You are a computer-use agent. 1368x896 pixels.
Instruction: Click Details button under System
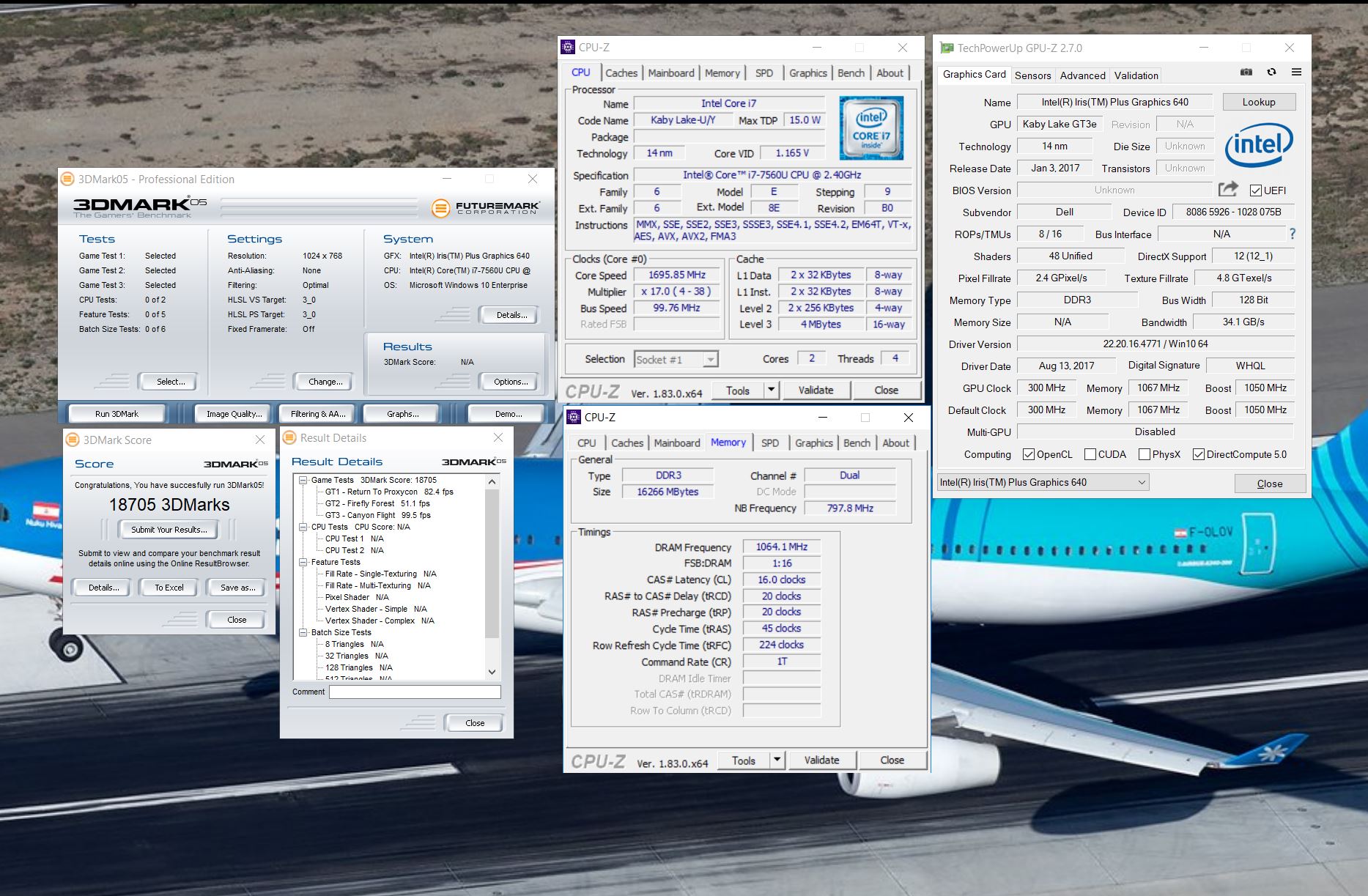pyautogui.click(x=511, y=315)
